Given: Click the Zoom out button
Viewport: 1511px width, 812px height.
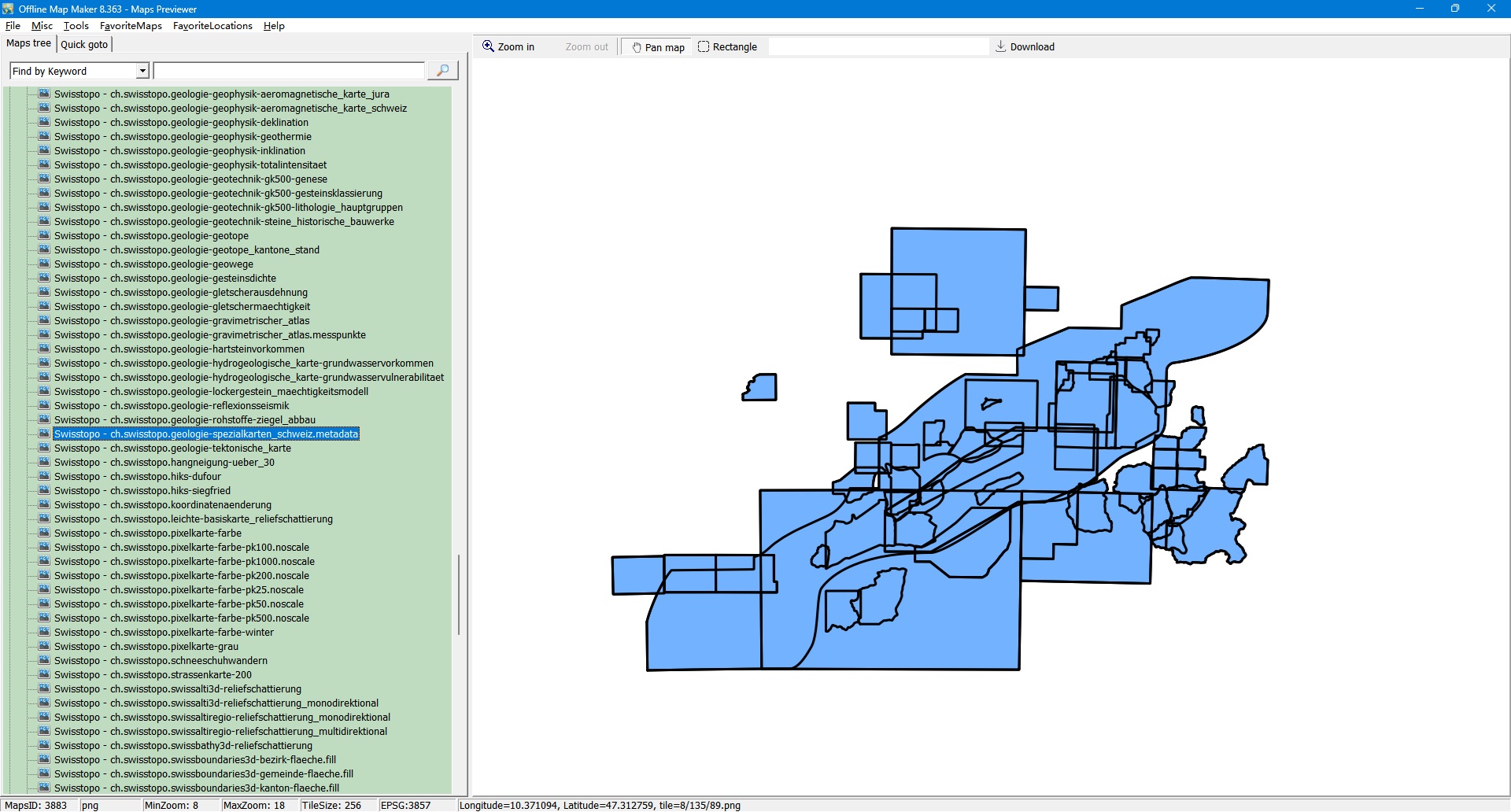Looking at the screenshot, I should pyautogui.click(x=586, y=47).
